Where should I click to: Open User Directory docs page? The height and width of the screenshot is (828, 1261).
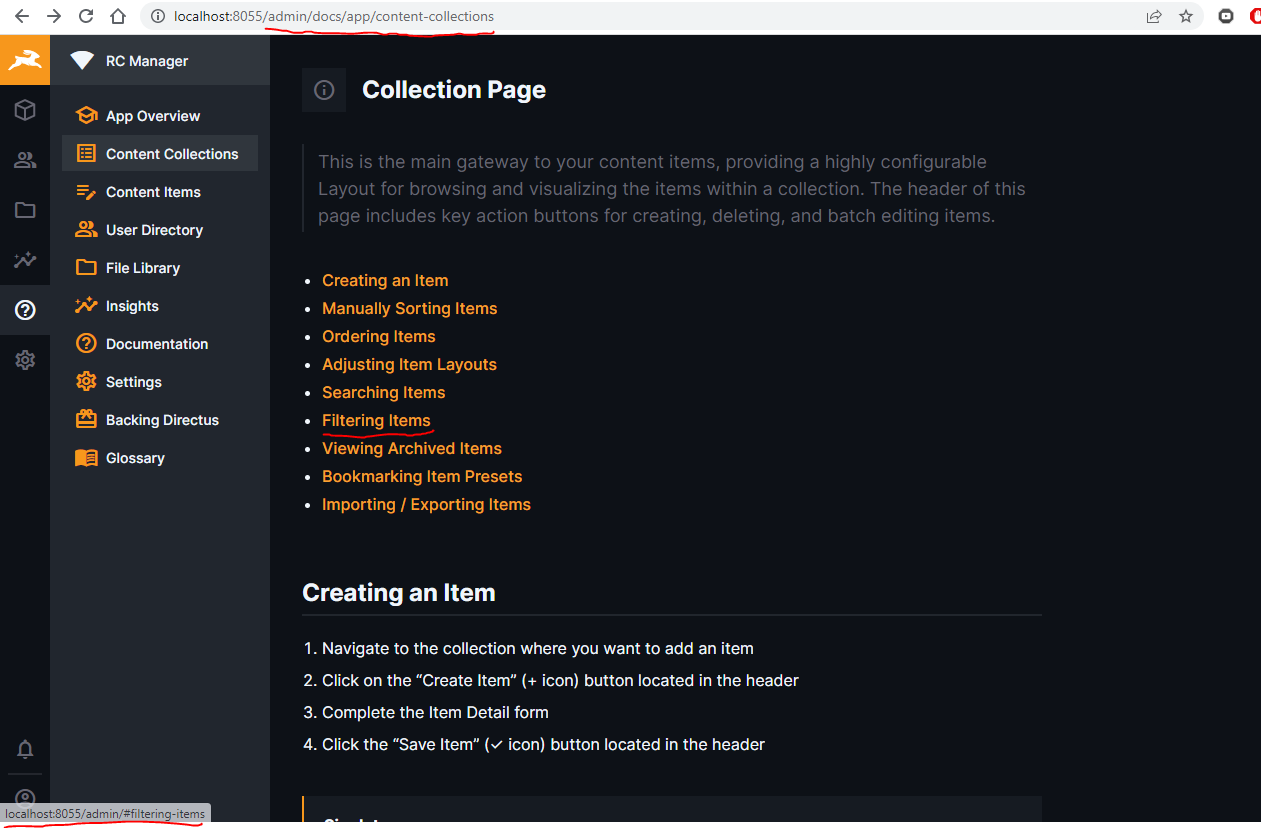[160, 230]
